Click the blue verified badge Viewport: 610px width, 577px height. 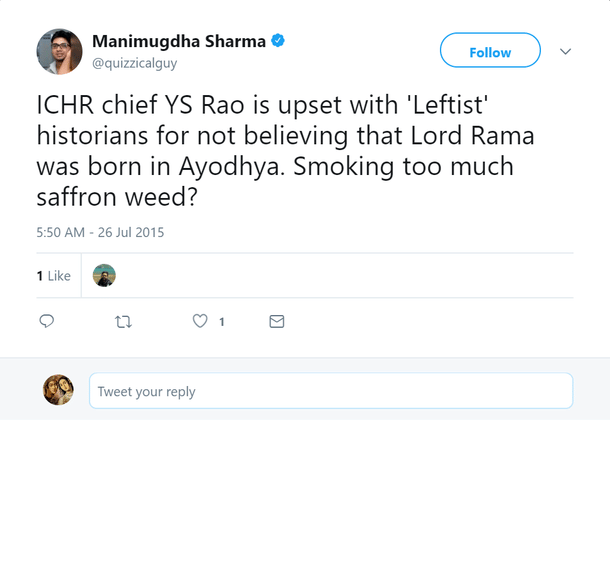(x=278, y=41)
